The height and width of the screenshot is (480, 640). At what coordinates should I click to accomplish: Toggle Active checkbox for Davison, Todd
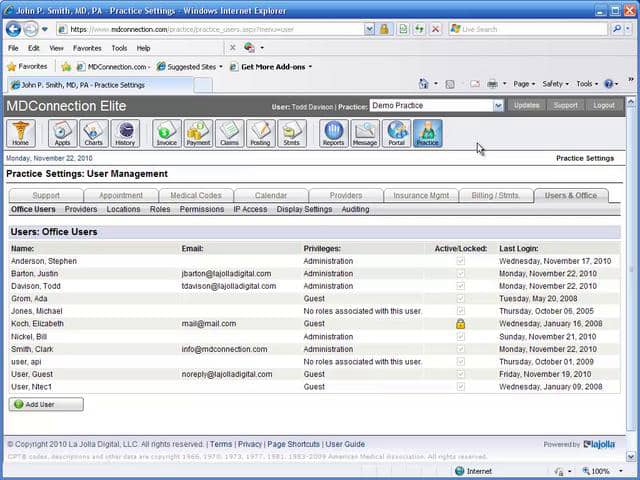pyautogui.click(x=460, y=286)
